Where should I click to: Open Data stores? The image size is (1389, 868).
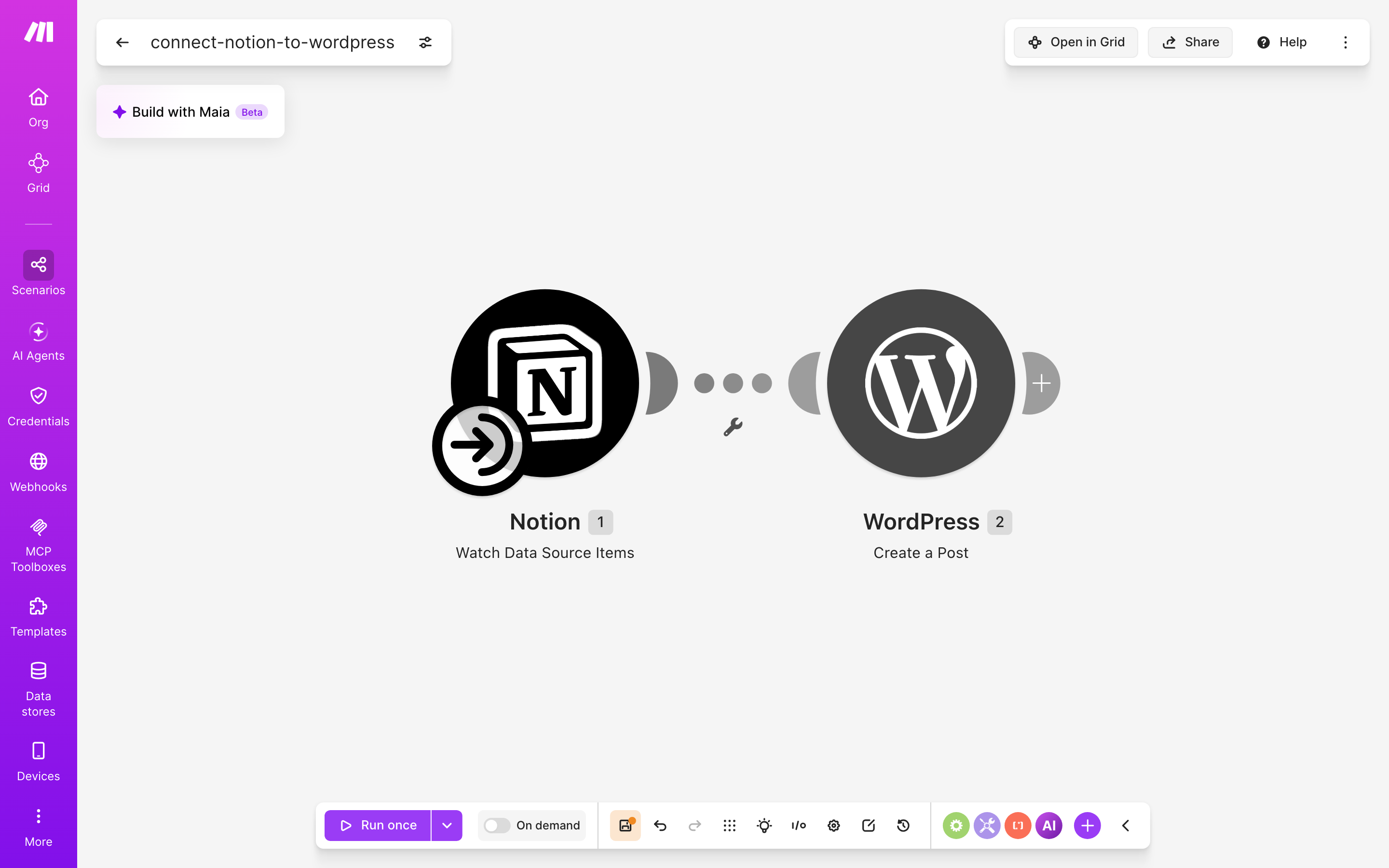tap(39, 689)
